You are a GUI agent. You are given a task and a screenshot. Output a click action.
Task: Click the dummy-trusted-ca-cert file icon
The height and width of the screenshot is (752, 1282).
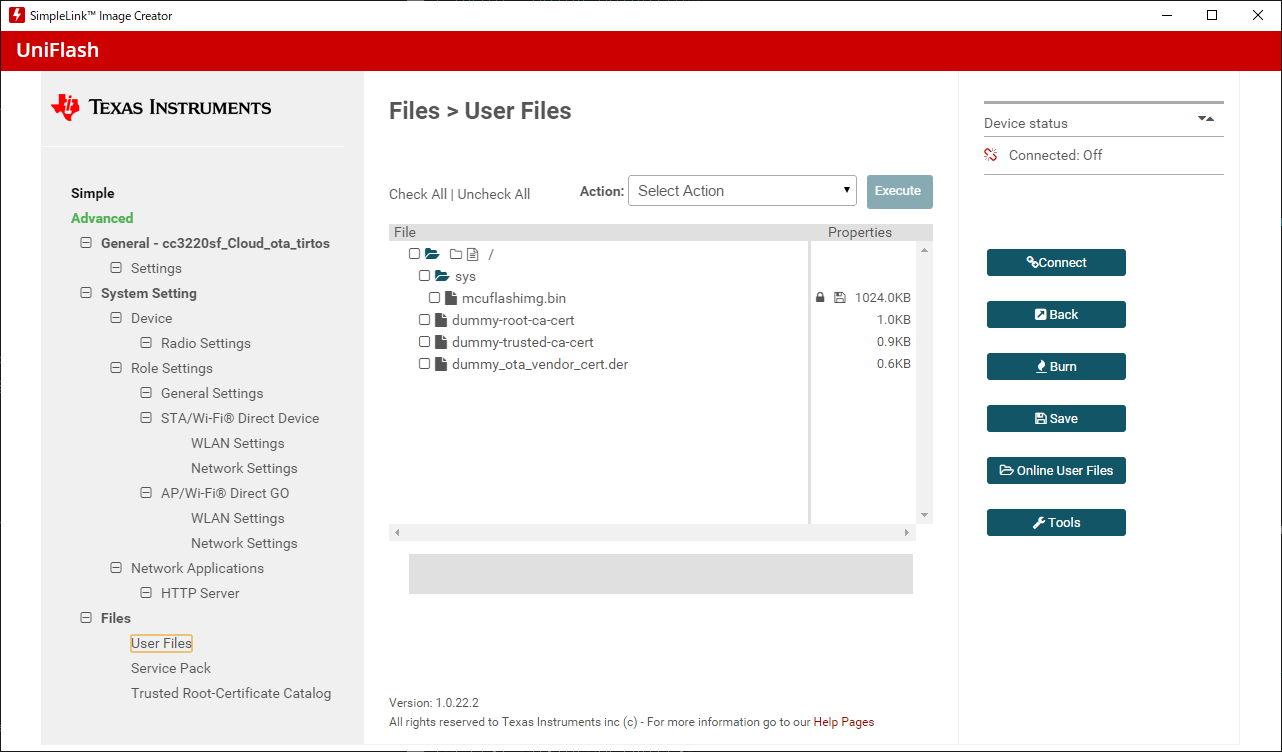[x=440, y=342]
